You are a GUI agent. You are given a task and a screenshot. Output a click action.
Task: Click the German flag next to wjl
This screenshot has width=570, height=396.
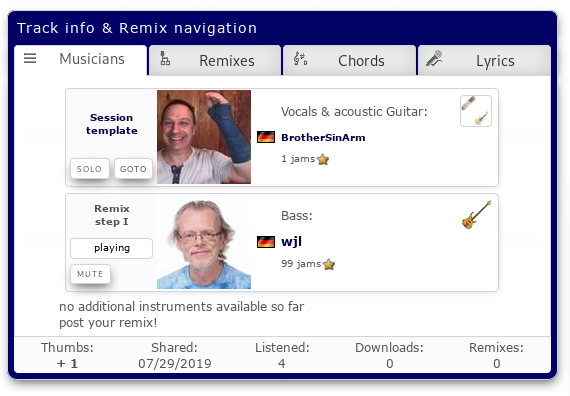[x=266, y=242]
